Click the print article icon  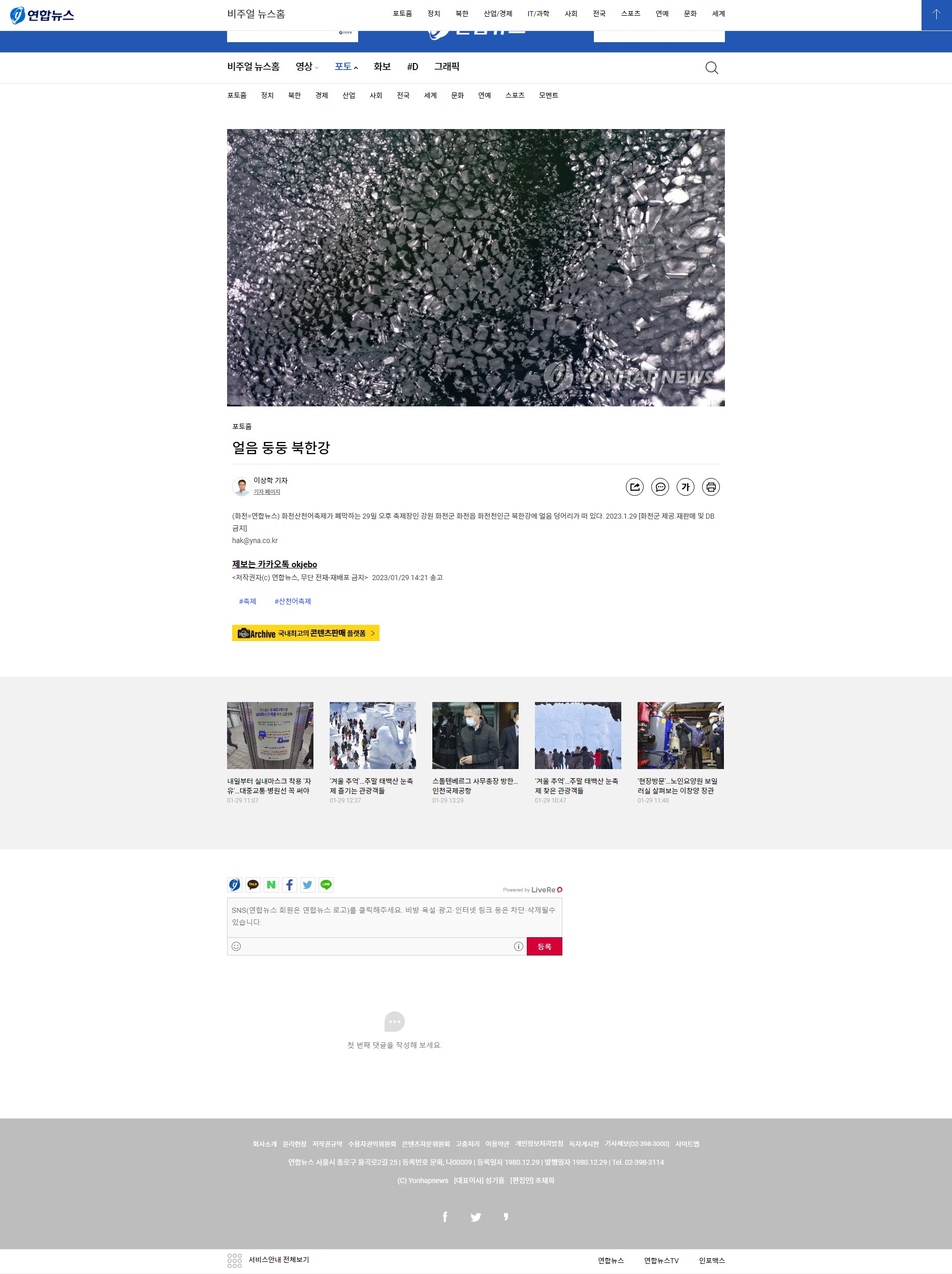pos(711,487)
